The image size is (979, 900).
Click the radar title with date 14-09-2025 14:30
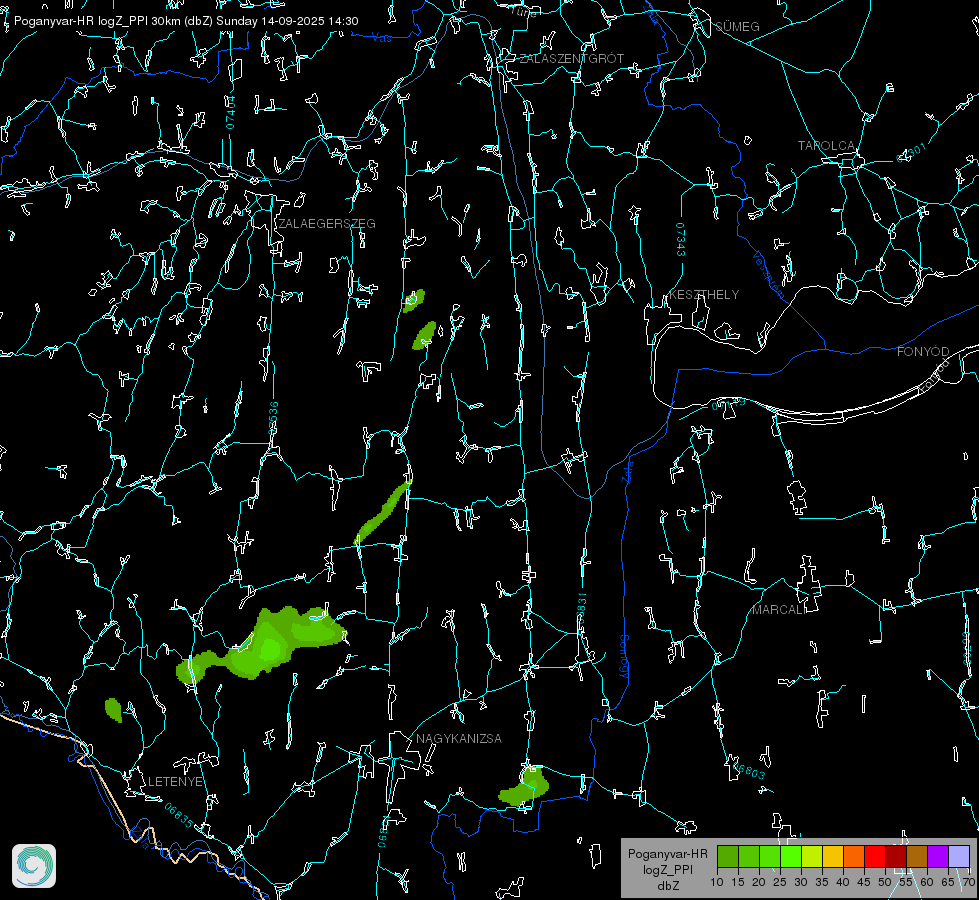pyautogui.click(x=186, y=21)
